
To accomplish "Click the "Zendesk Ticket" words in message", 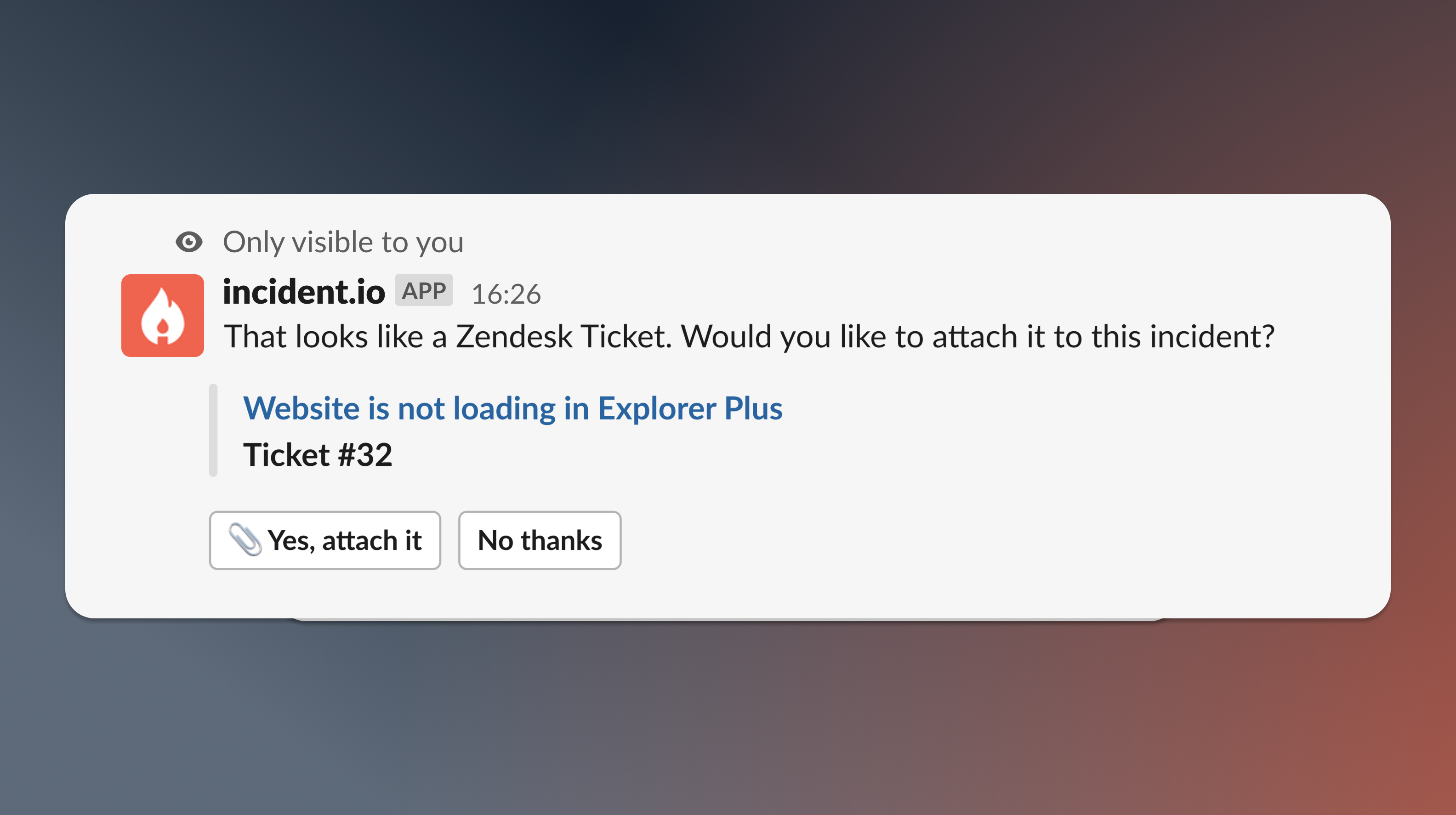I will (563, 336).
